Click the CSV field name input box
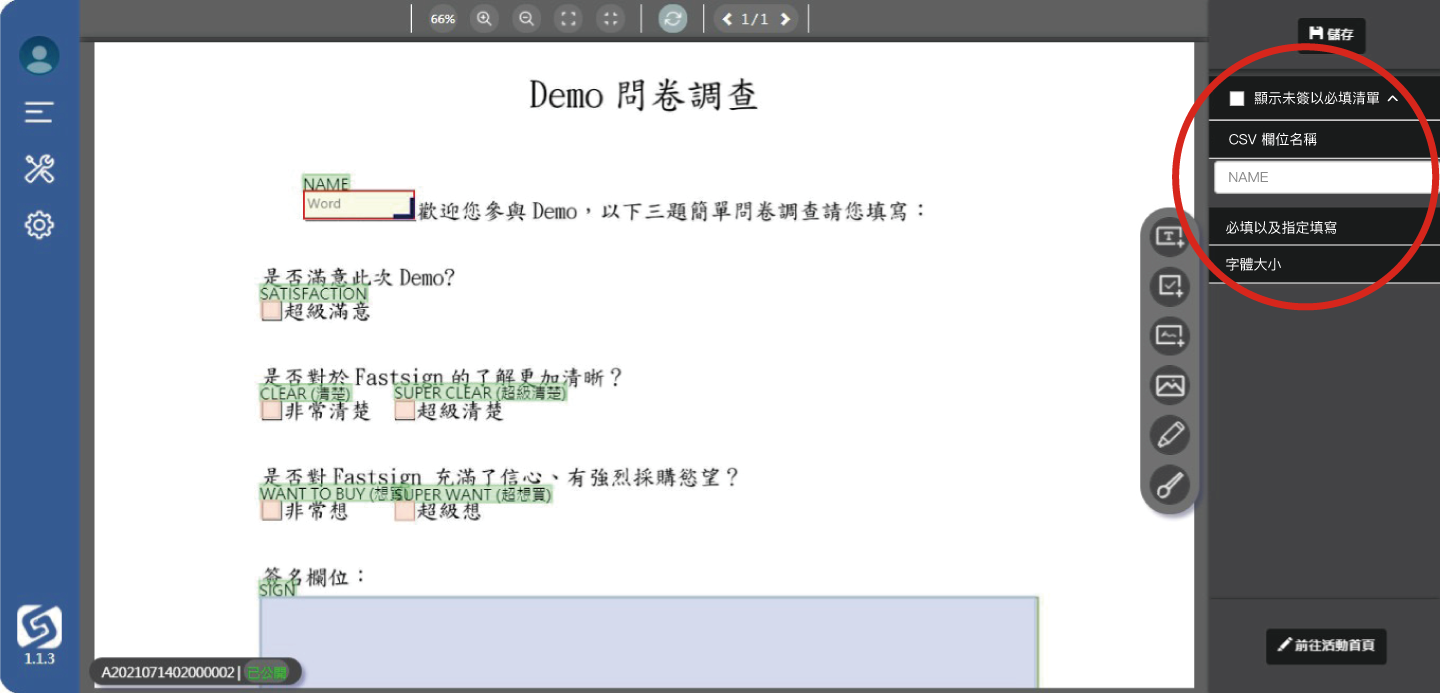Viewport: 1440px width, 693px height. tap(1322, 177)
